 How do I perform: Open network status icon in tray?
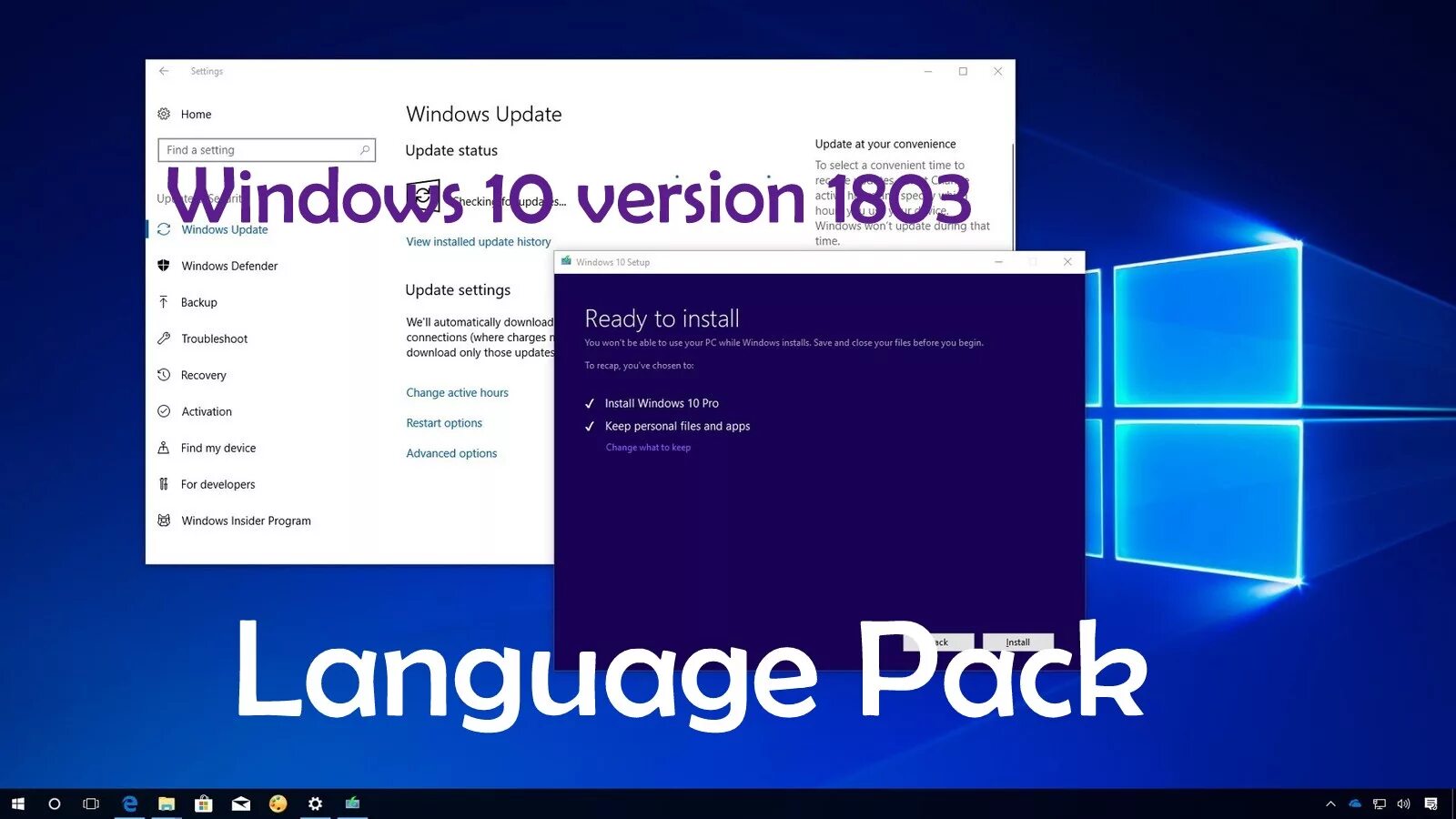coord(1380,804)
